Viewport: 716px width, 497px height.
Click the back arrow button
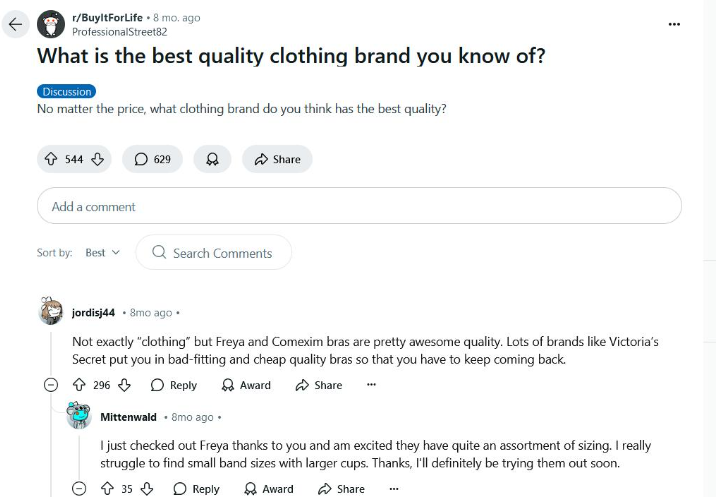(15, 24)
